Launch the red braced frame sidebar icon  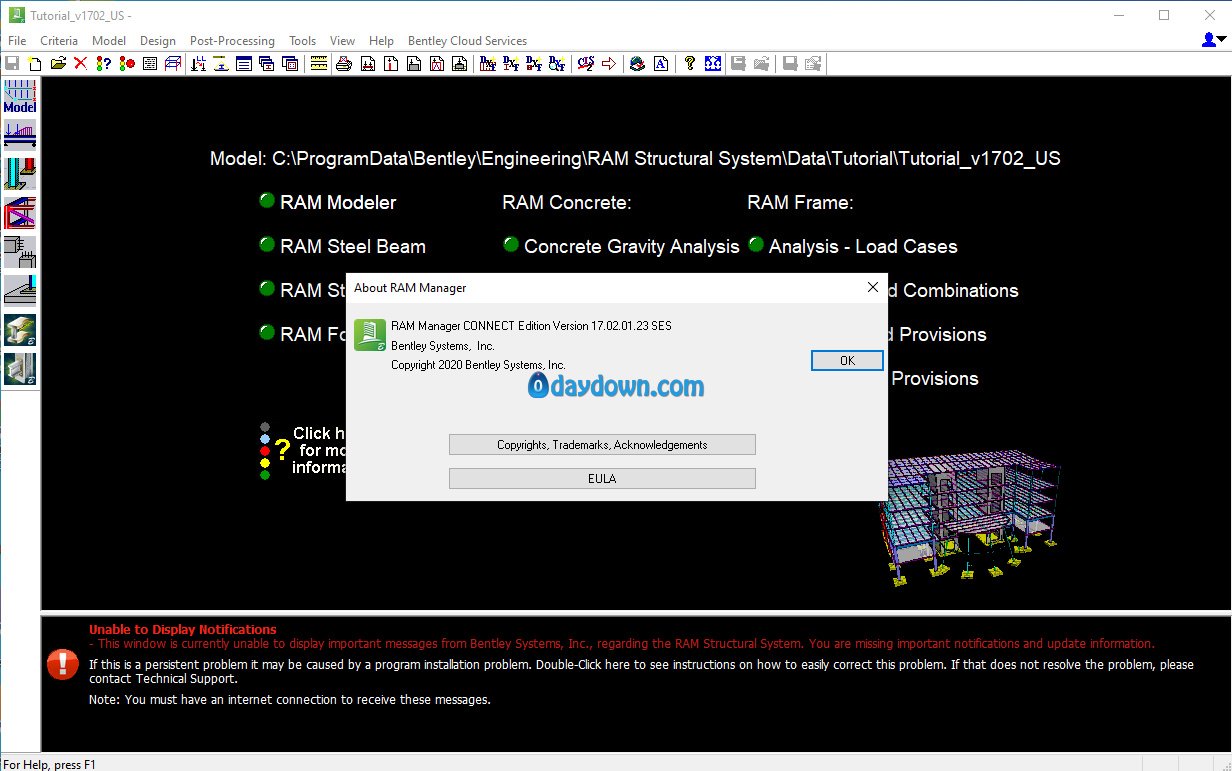(x=20, y=213)
